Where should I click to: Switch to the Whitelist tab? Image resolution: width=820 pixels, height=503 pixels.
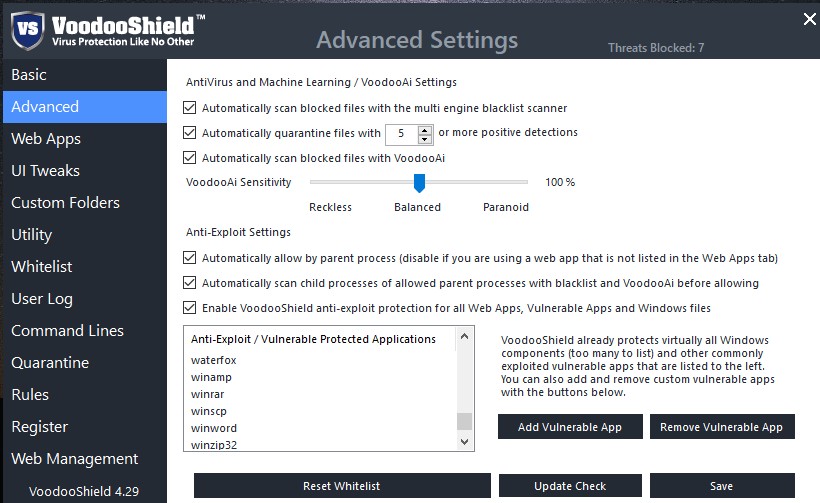point(42,267)
